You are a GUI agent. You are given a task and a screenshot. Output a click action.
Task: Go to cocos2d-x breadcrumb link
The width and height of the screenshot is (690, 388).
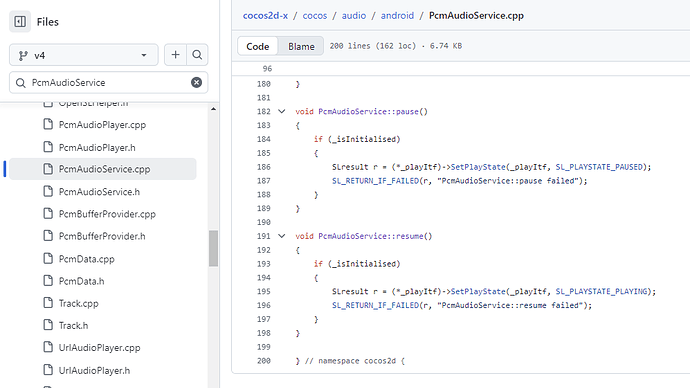click(x=265, y=15)
